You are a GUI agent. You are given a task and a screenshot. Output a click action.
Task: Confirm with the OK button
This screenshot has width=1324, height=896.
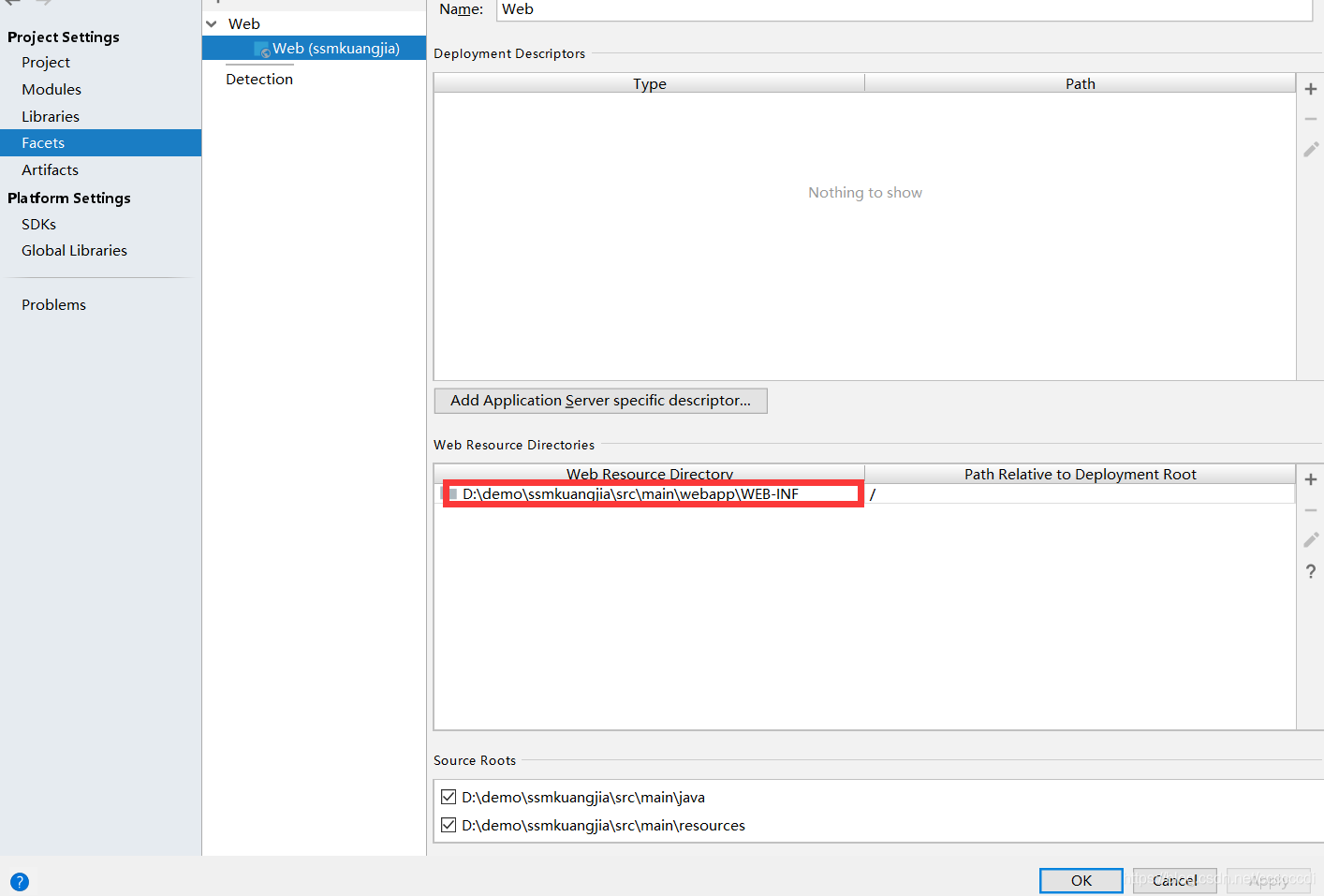pyautogui.click(x=1081, y=880)
